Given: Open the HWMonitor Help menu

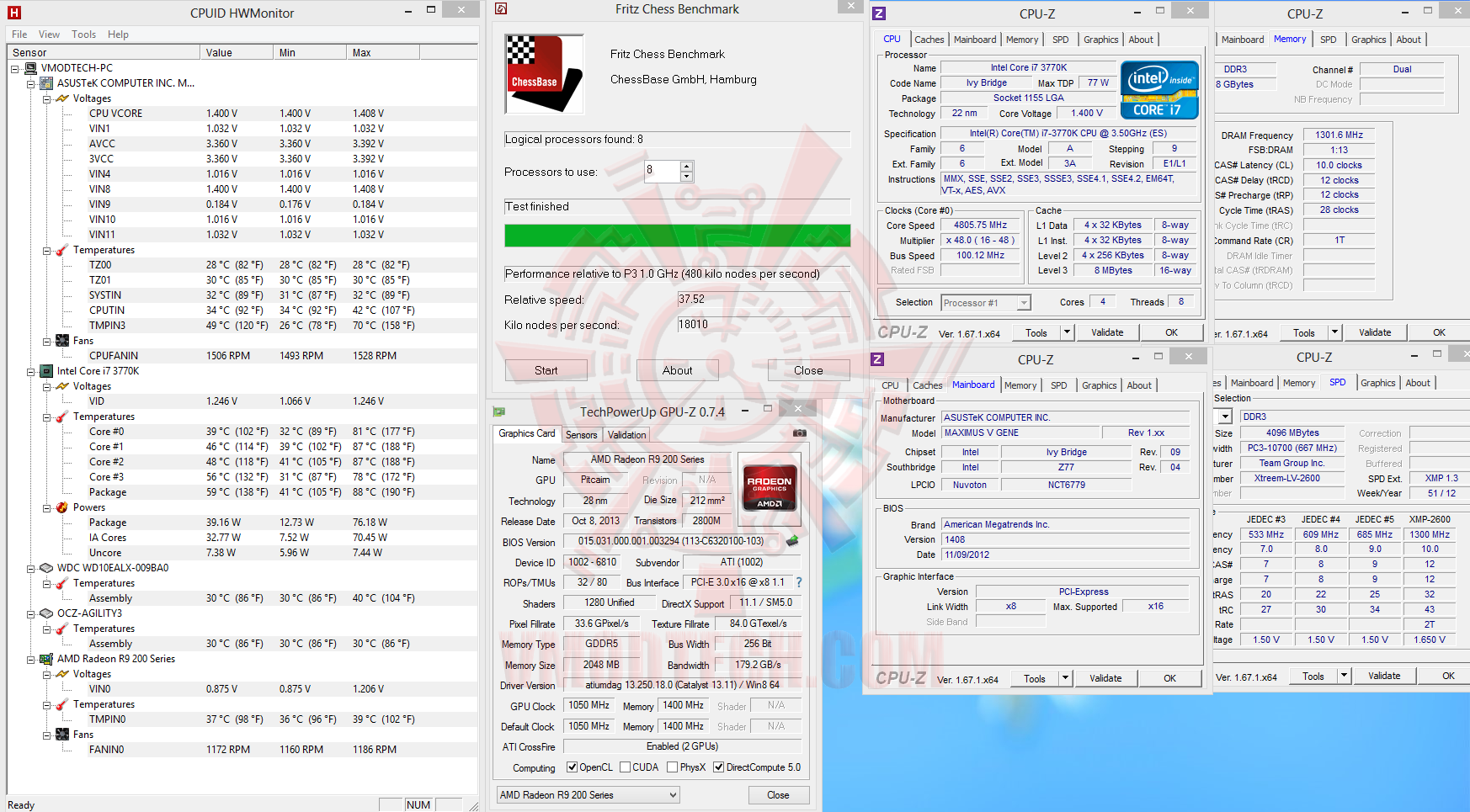Looking at the screenshot, I should (118, 34).
